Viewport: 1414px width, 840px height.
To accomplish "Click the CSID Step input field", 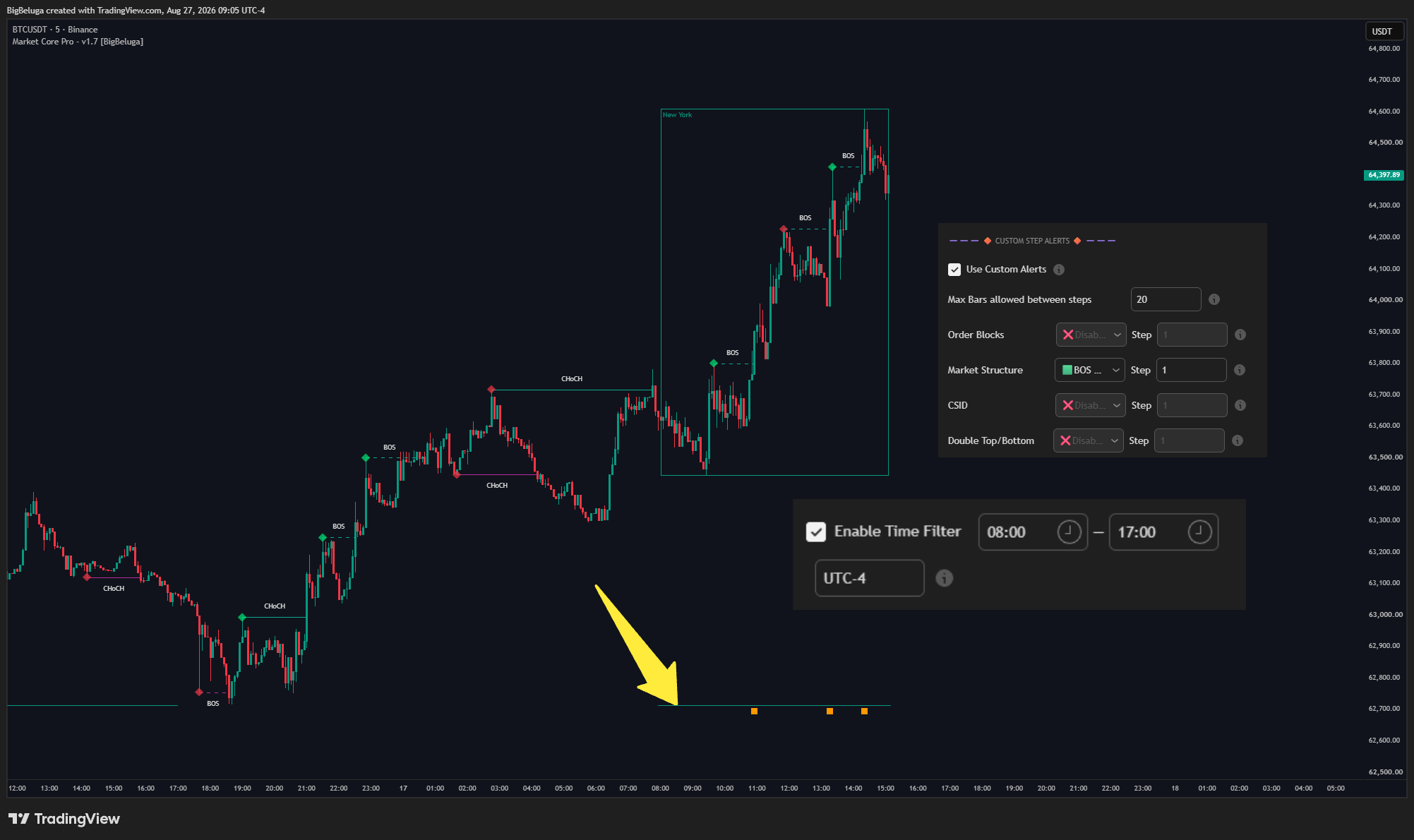I will (1192, 405).
